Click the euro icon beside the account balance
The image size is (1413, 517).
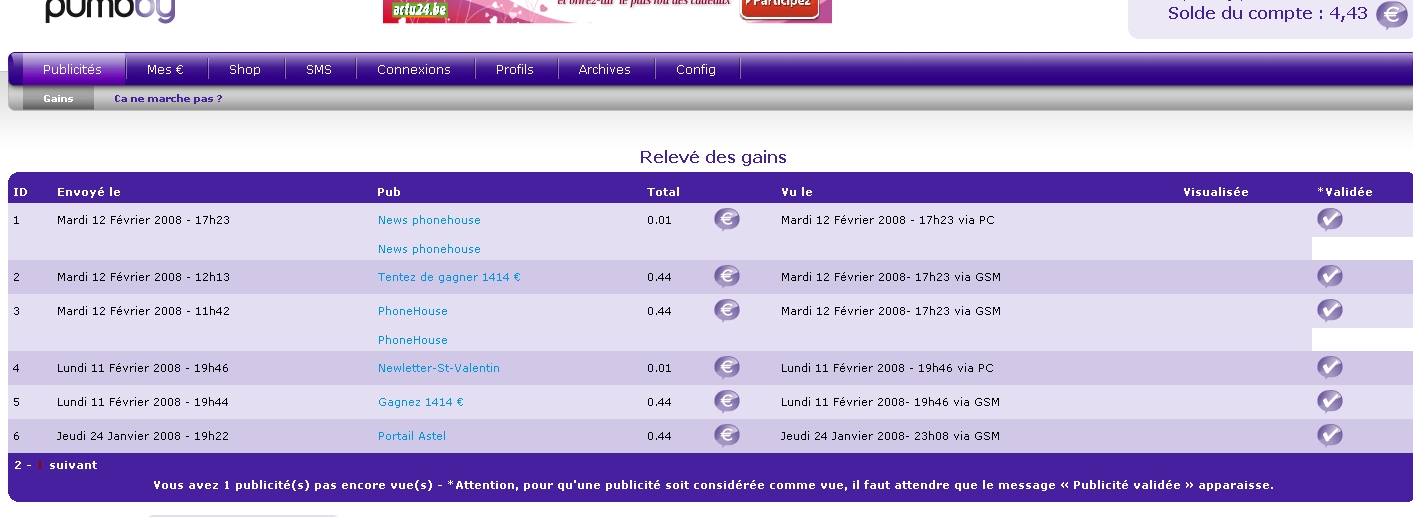click(x=1391, y=15)
